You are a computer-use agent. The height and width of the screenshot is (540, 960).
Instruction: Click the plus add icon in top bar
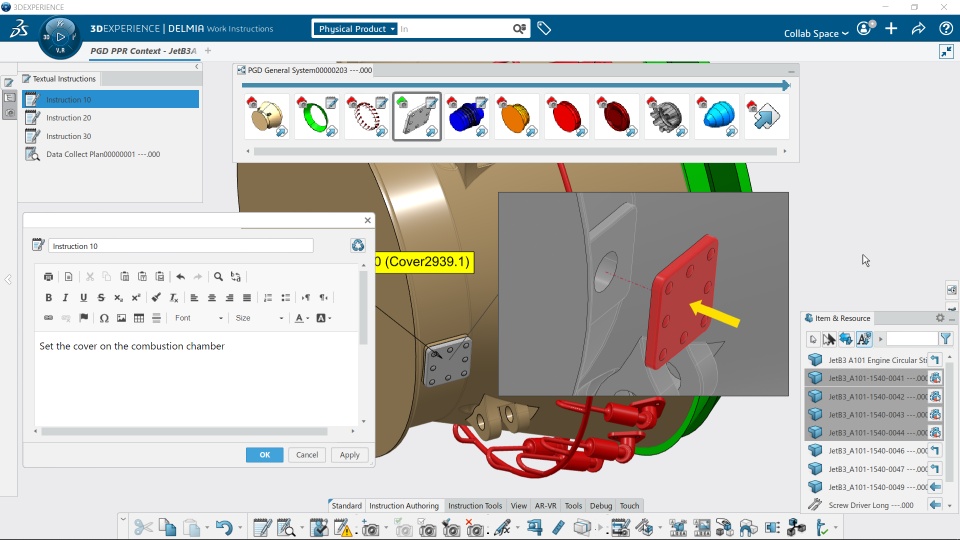point(891,28)
